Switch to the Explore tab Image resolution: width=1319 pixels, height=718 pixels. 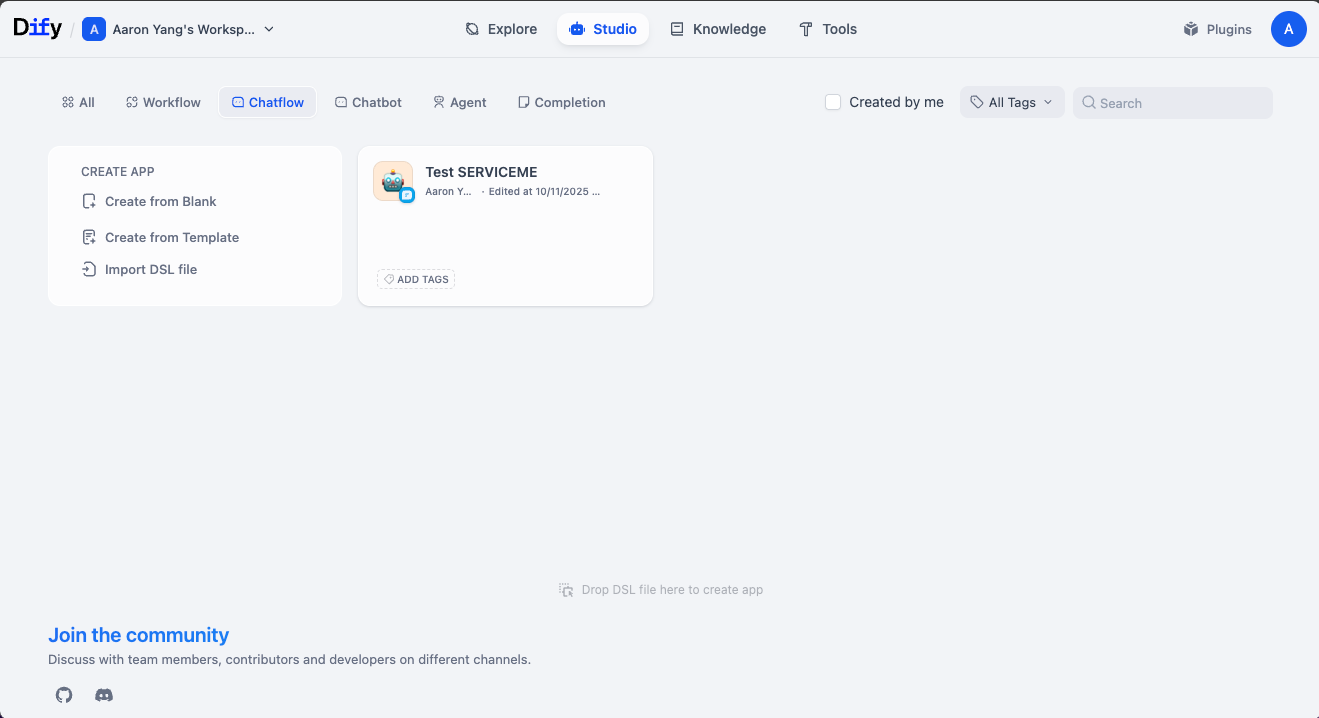[x=501, y=29]
